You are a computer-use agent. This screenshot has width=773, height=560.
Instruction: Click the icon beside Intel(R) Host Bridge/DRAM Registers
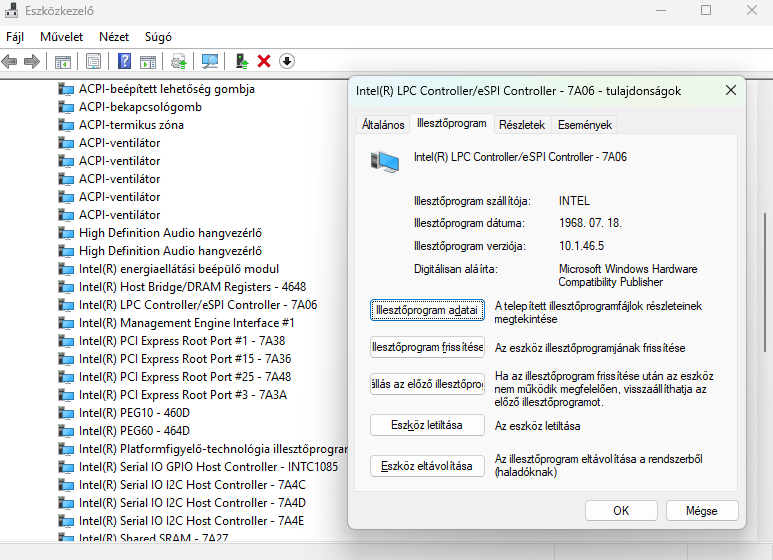tap(66, 287)
